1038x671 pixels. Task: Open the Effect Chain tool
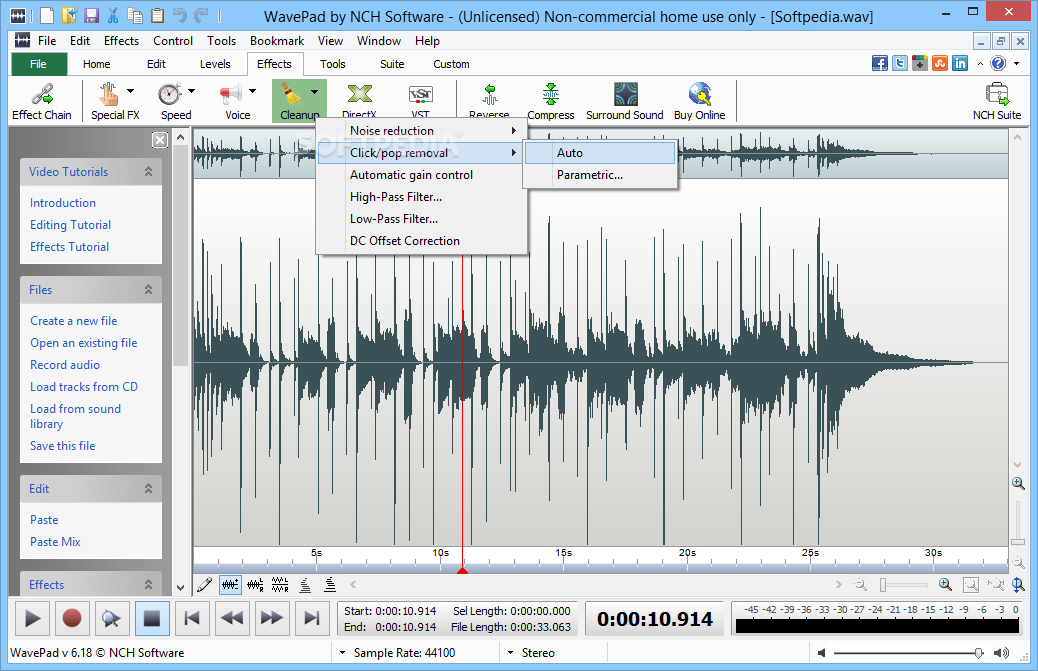click(42, 101)
